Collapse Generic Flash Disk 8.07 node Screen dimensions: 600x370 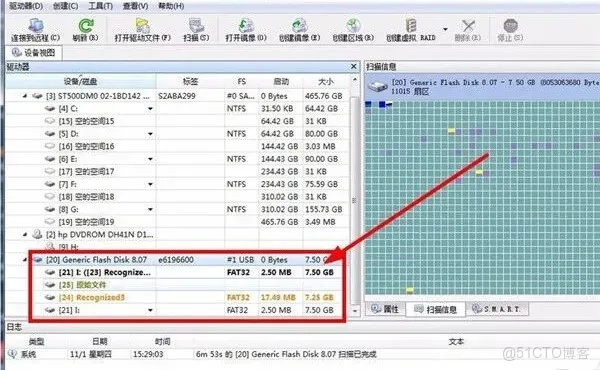[25, 259]
